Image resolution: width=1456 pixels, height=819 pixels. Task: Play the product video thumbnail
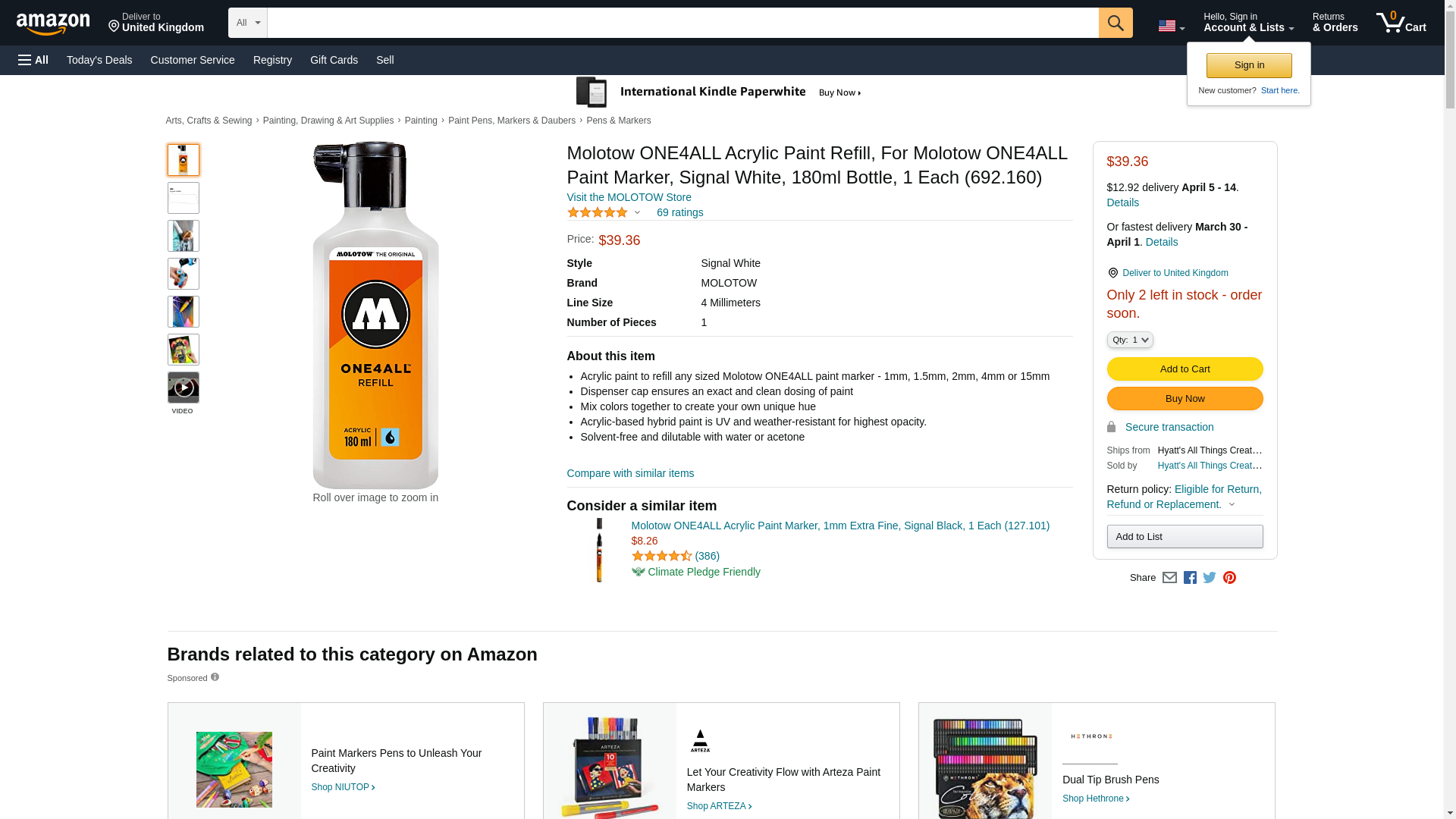pyautogui.click(x=183, y=388)
